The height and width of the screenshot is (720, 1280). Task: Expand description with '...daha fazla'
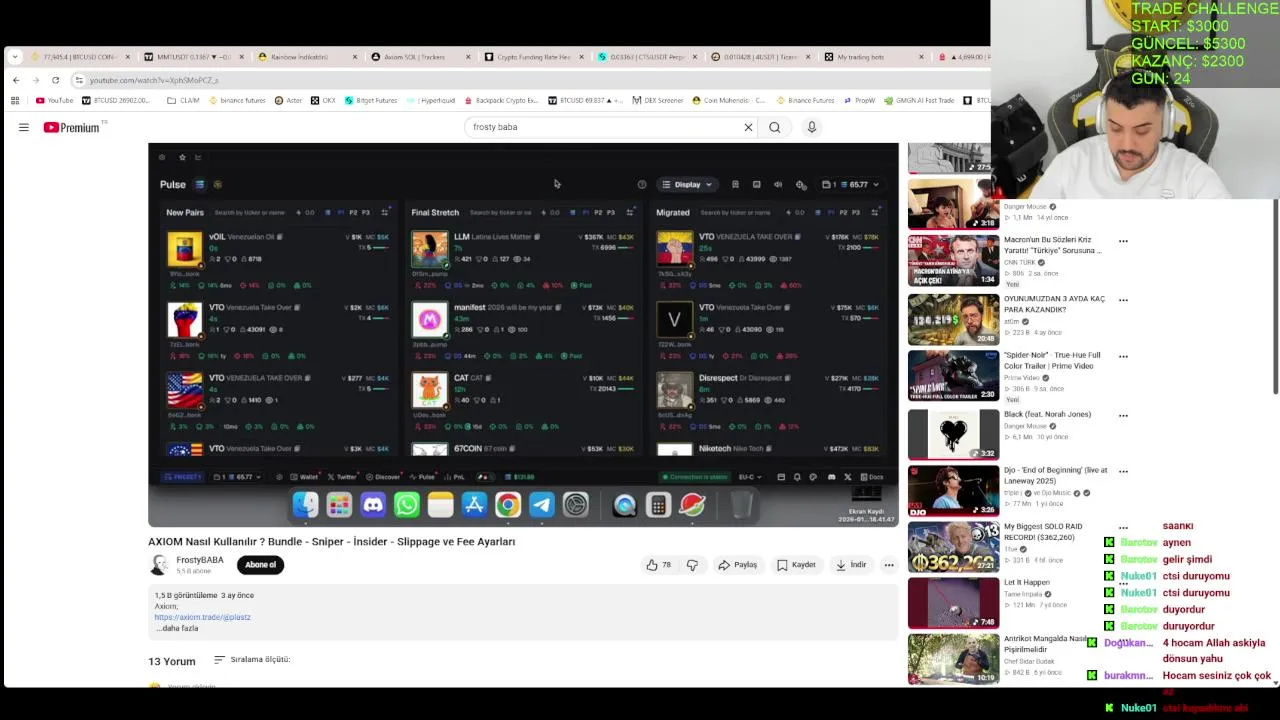tap(177, 628)
